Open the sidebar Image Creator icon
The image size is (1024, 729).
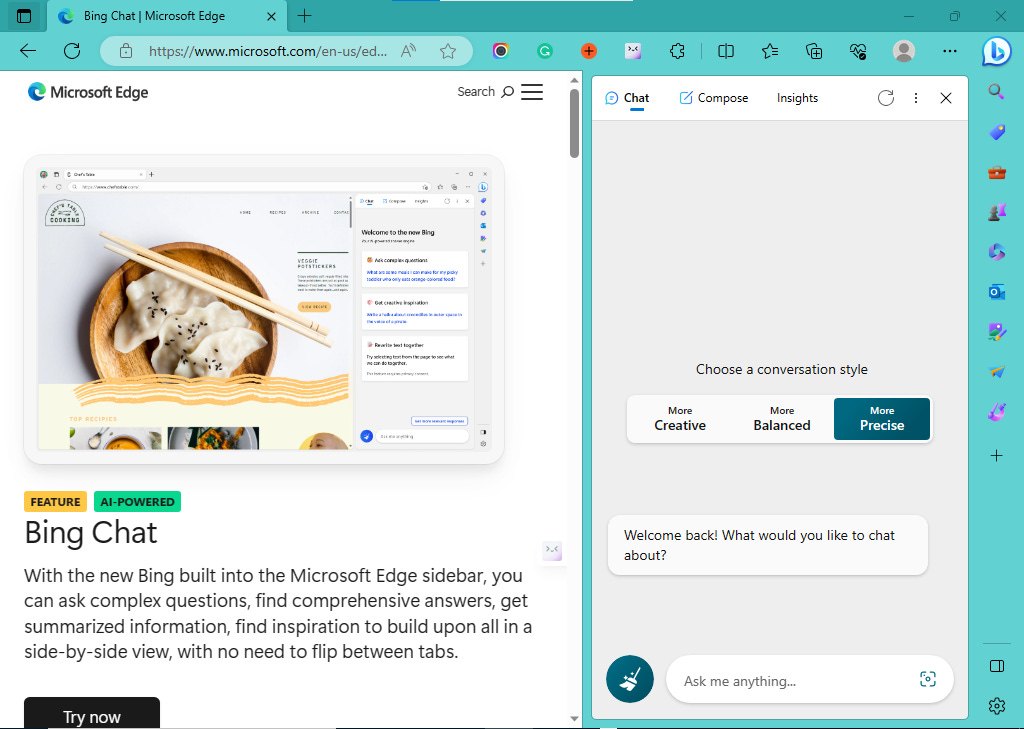(x=997, y=332)
